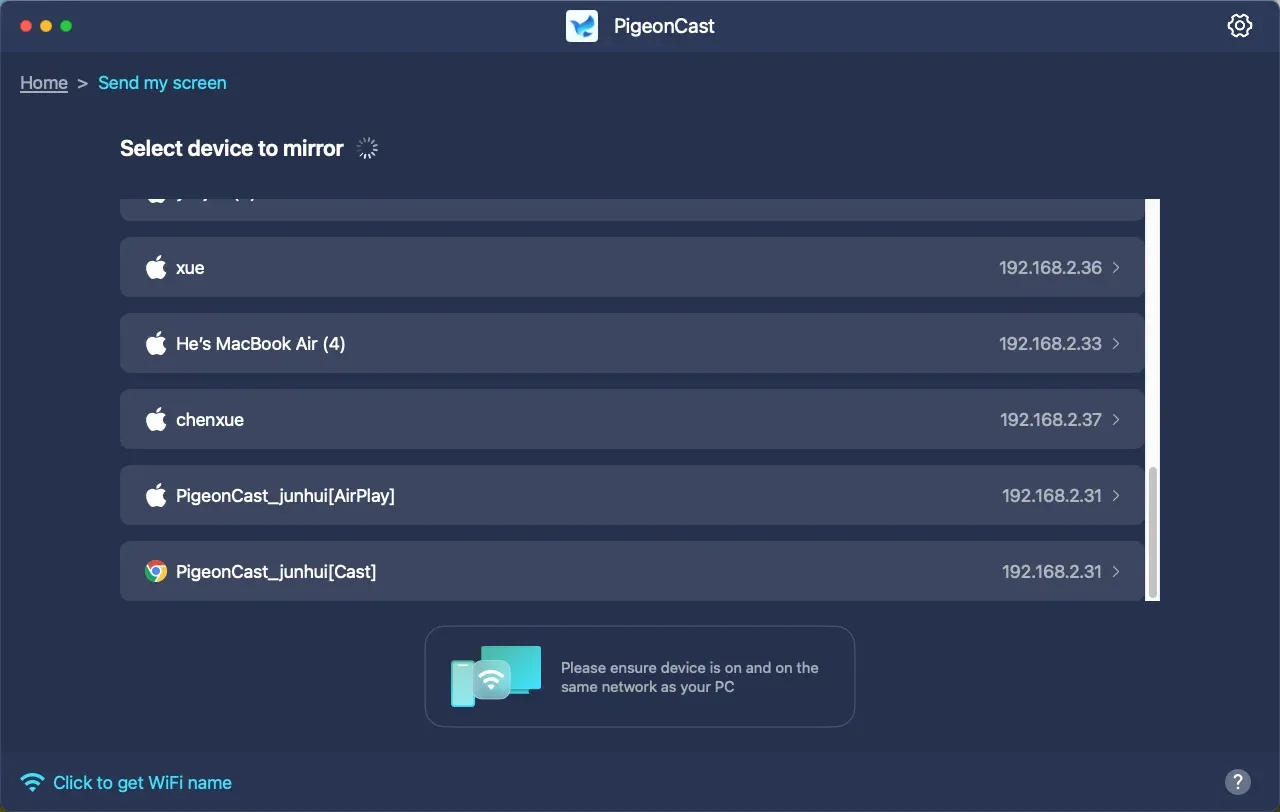Click the PigeonCast bird logo
This screenshot has height=812, width=1280.
click(x=582, y=26)
